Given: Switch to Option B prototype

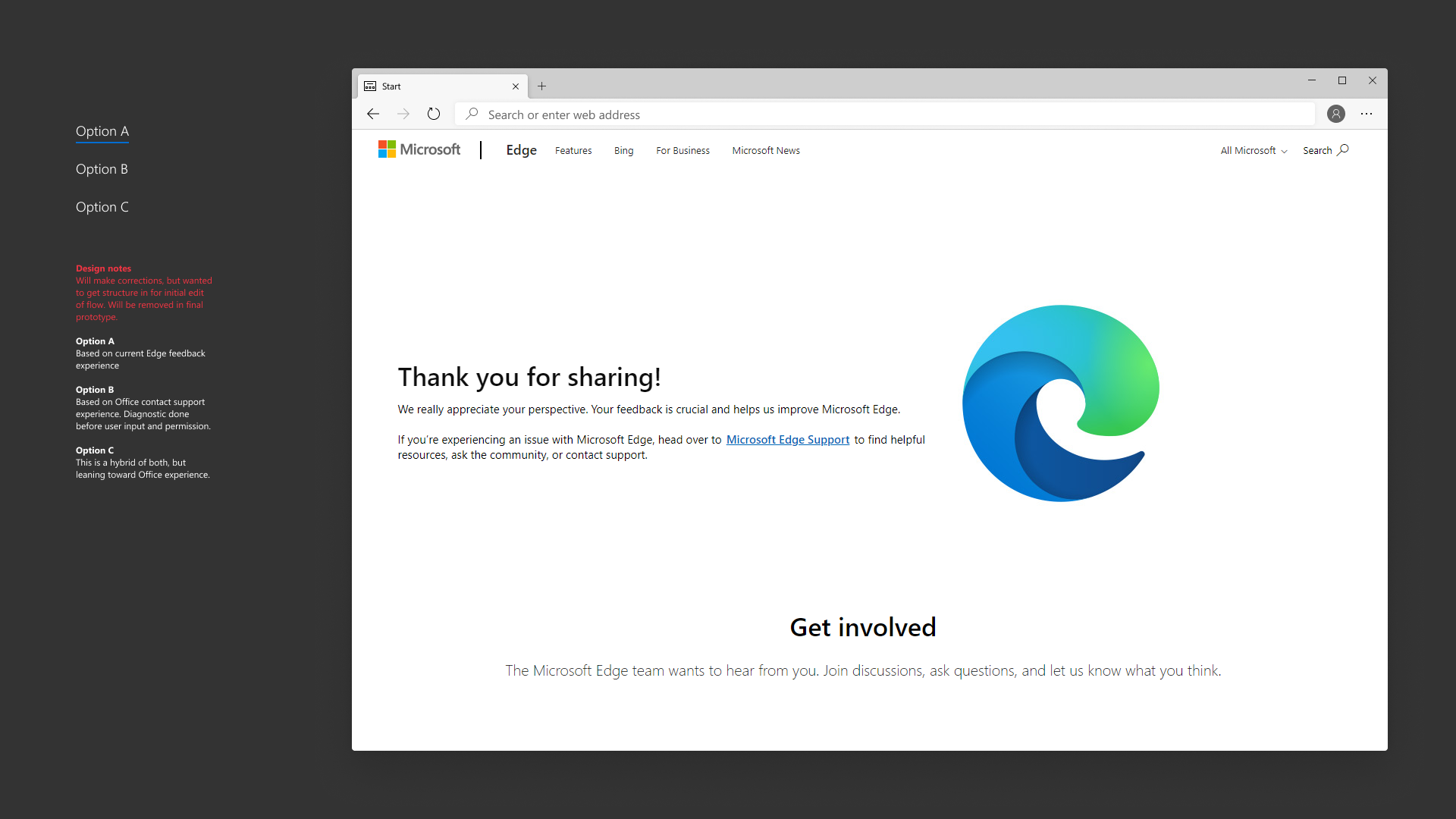Looking at the screenshot, I should tap(102, 169).
